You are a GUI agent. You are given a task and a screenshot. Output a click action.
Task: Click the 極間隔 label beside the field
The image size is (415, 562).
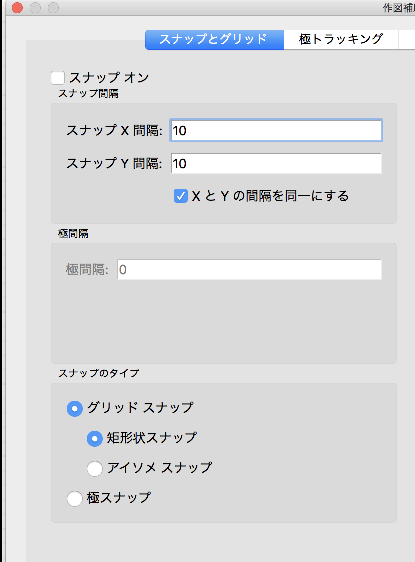tap(87, 270)
